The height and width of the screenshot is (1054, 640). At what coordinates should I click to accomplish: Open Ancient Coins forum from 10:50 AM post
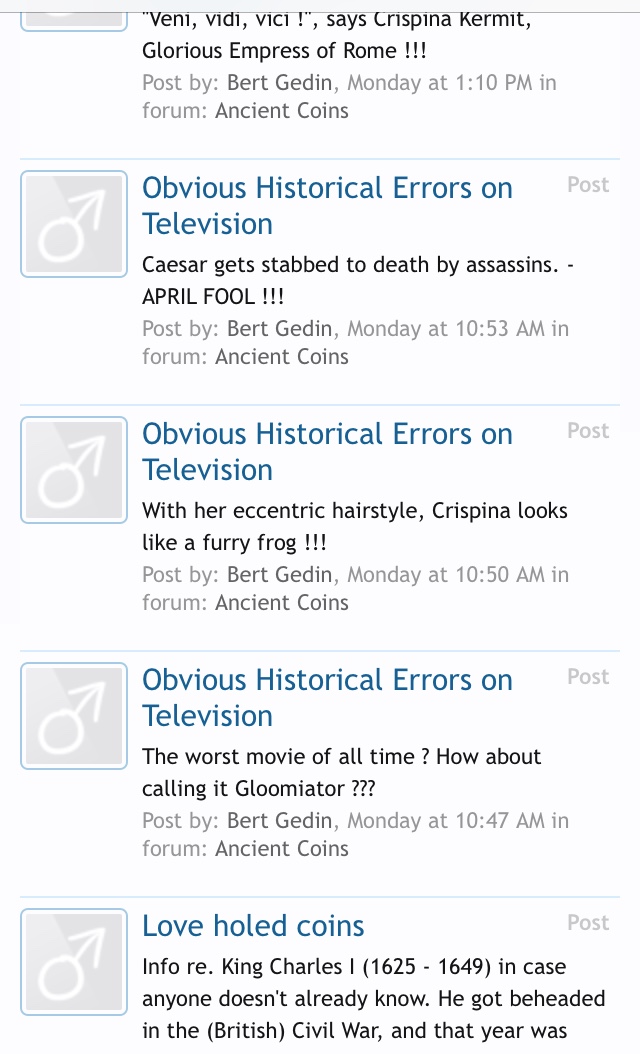coord(282,603)
